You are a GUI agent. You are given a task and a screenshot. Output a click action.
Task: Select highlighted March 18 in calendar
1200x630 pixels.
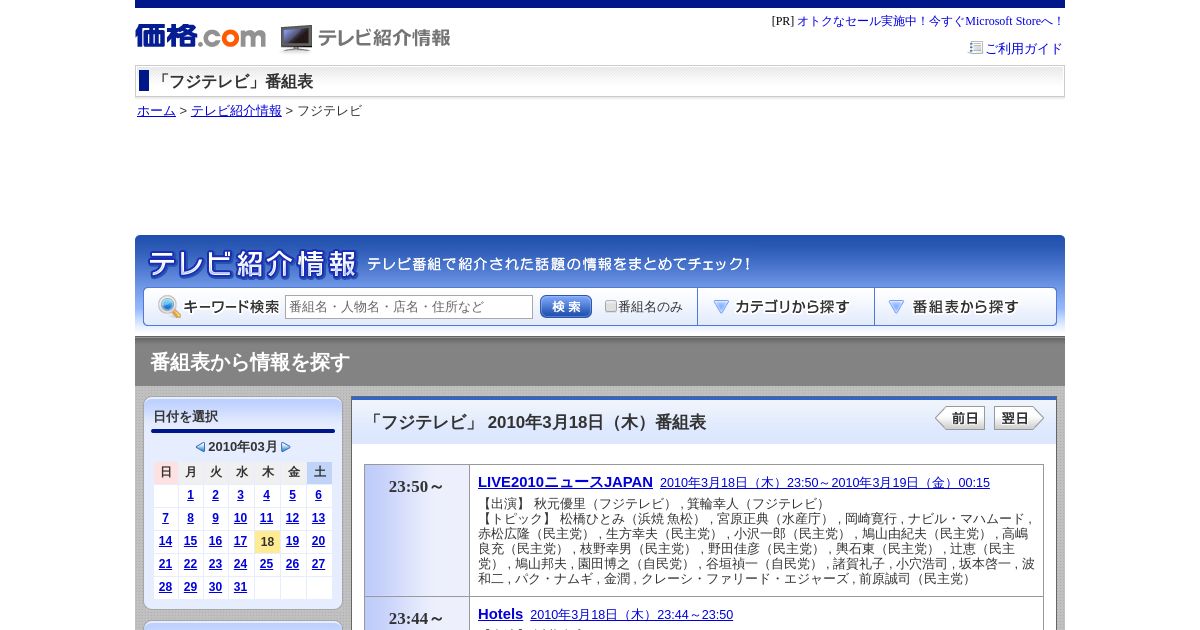[x=267, y=542]
